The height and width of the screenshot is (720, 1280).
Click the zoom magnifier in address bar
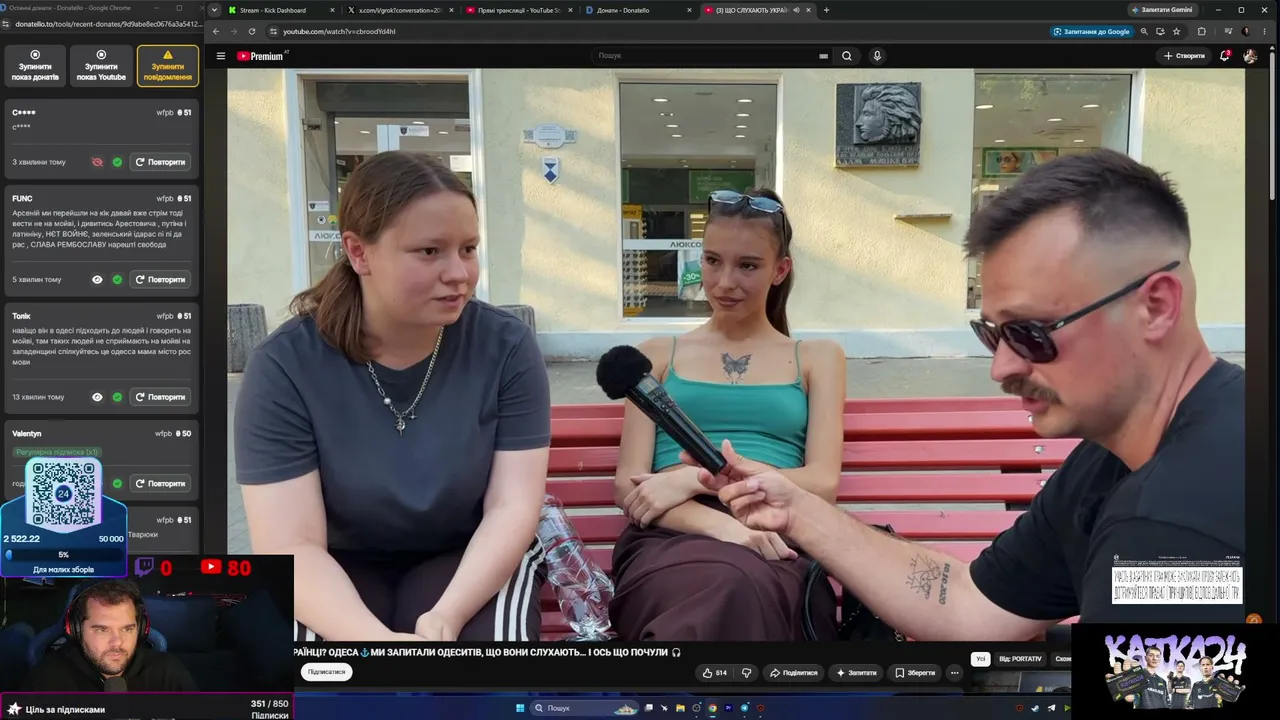[1144, 31]
